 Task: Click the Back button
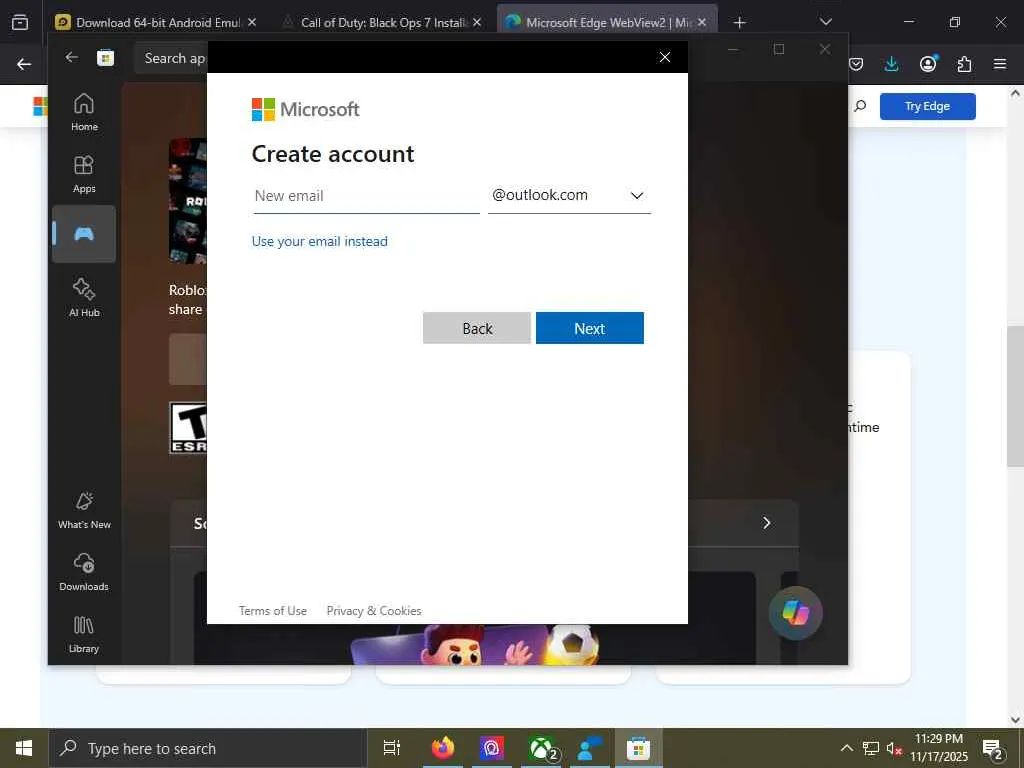[477, 328]
